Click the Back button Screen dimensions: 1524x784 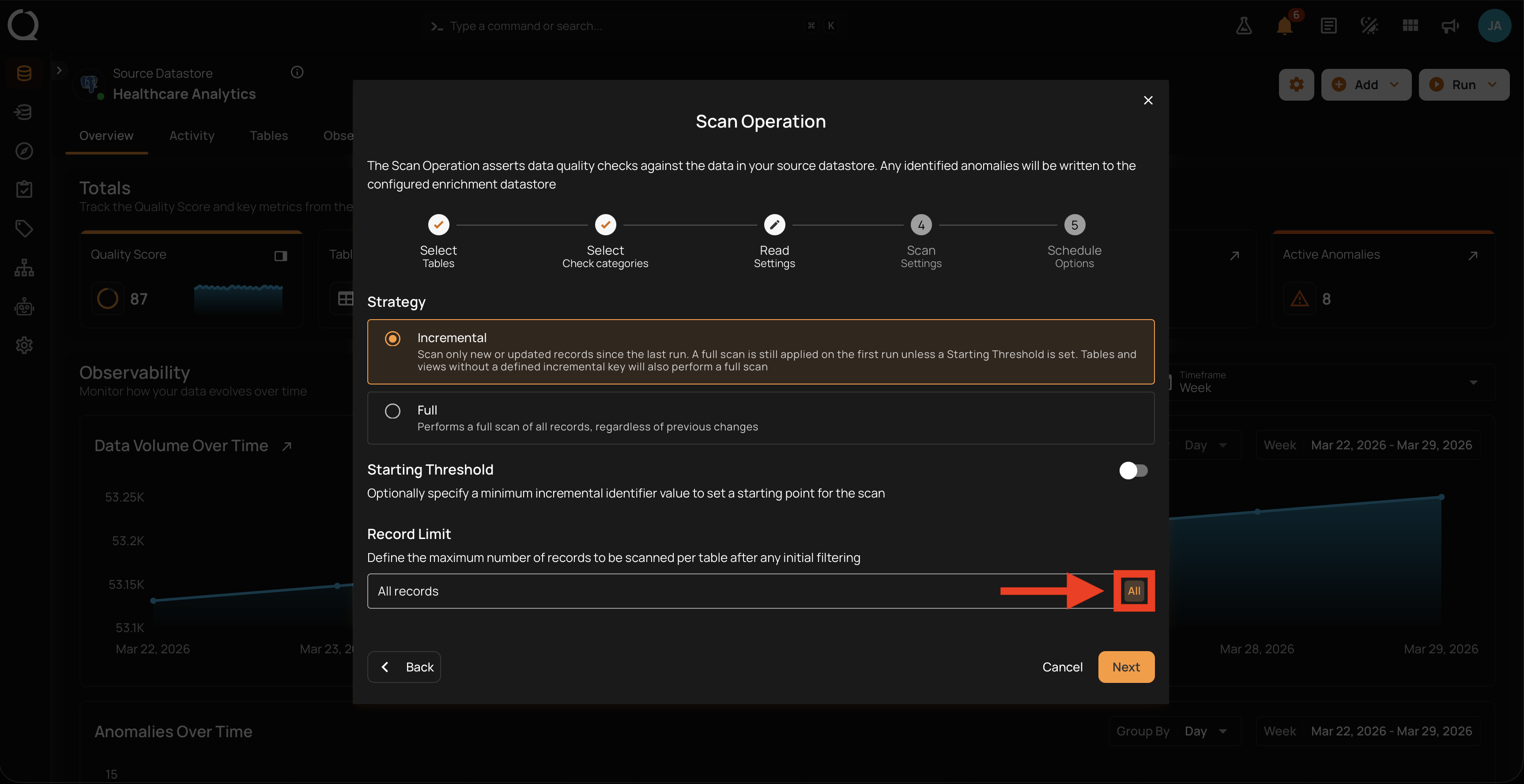[x=404, y=667]
